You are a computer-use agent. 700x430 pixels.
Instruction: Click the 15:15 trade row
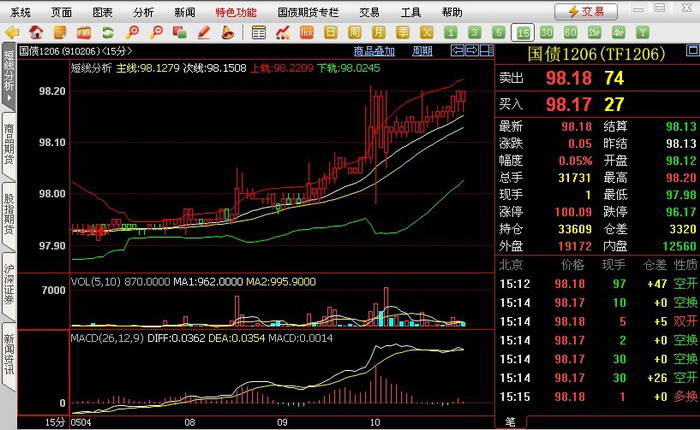point(598,397)
